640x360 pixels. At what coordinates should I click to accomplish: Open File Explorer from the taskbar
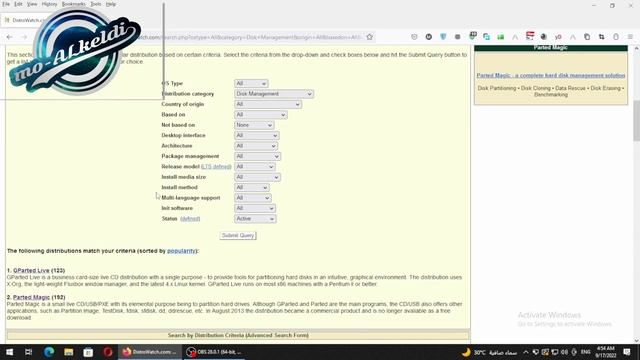(69, 352)
